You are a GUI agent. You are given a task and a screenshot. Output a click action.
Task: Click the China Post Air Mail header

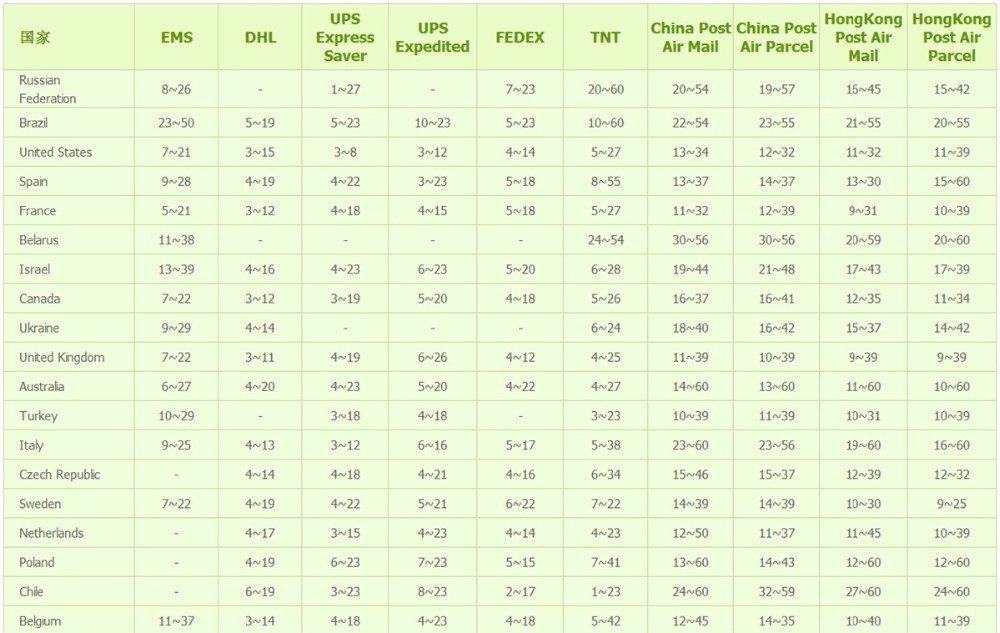tap(690, 38)
